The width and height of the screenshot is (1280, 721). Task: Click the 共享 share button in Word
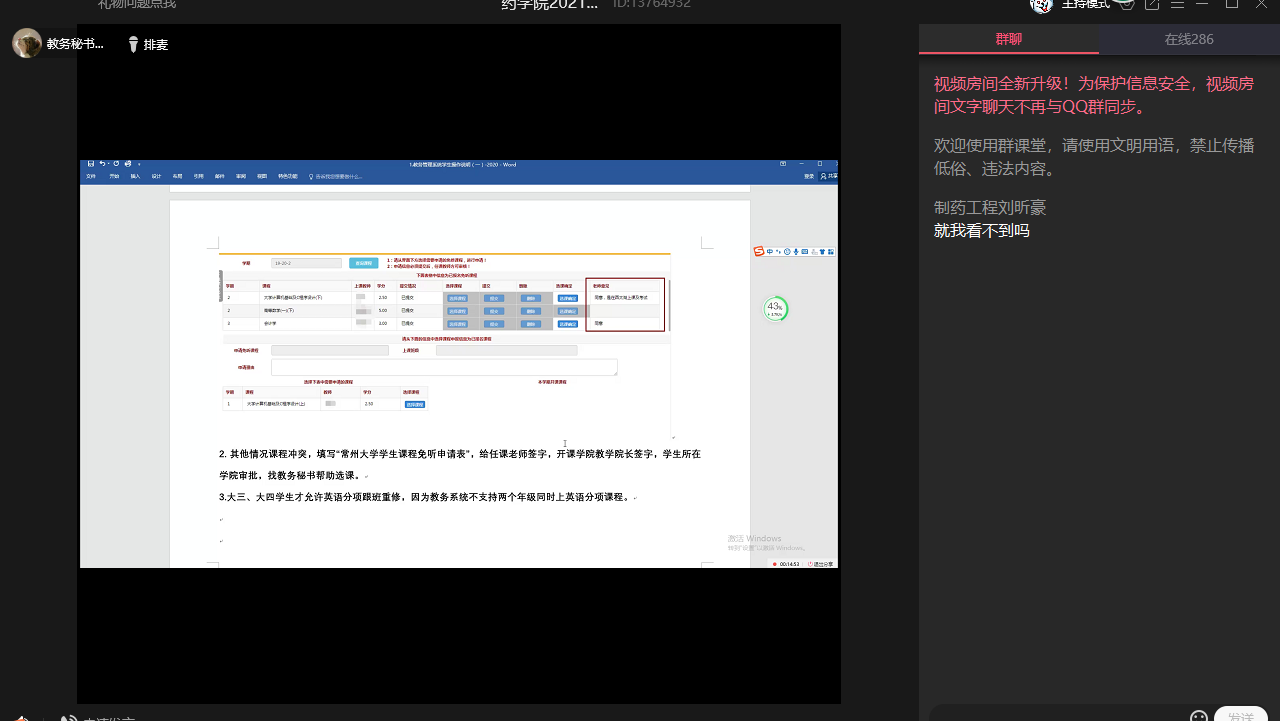tap(827, 176)
